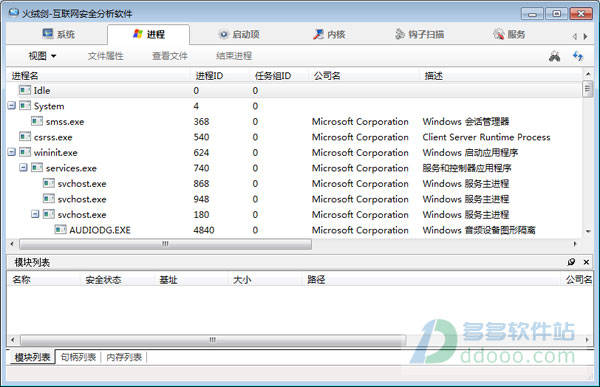Click the refresh arrows icon
The height and width of the screenshot is (387, 600).
578,56
